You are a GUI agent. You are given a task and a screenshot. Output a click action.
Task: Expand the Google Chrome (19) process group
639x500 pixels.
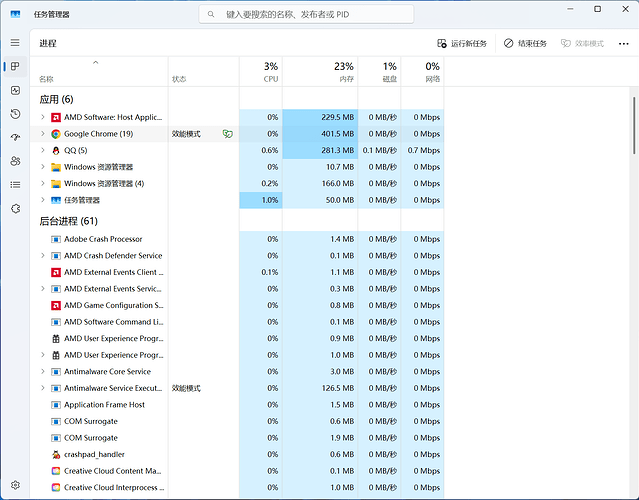(x=42, y=134)
